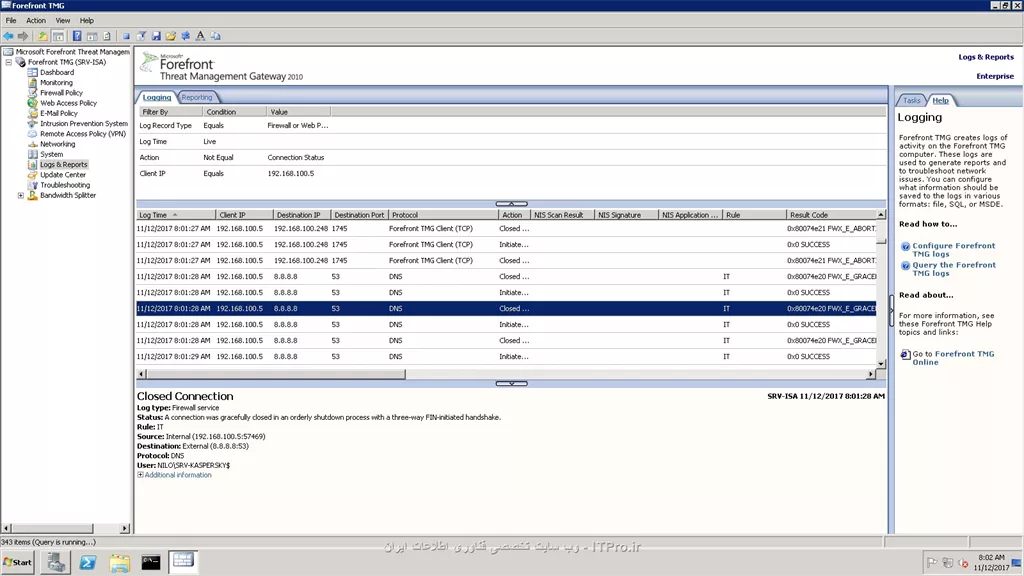Select the Client IP filter row

click(511, 174)
